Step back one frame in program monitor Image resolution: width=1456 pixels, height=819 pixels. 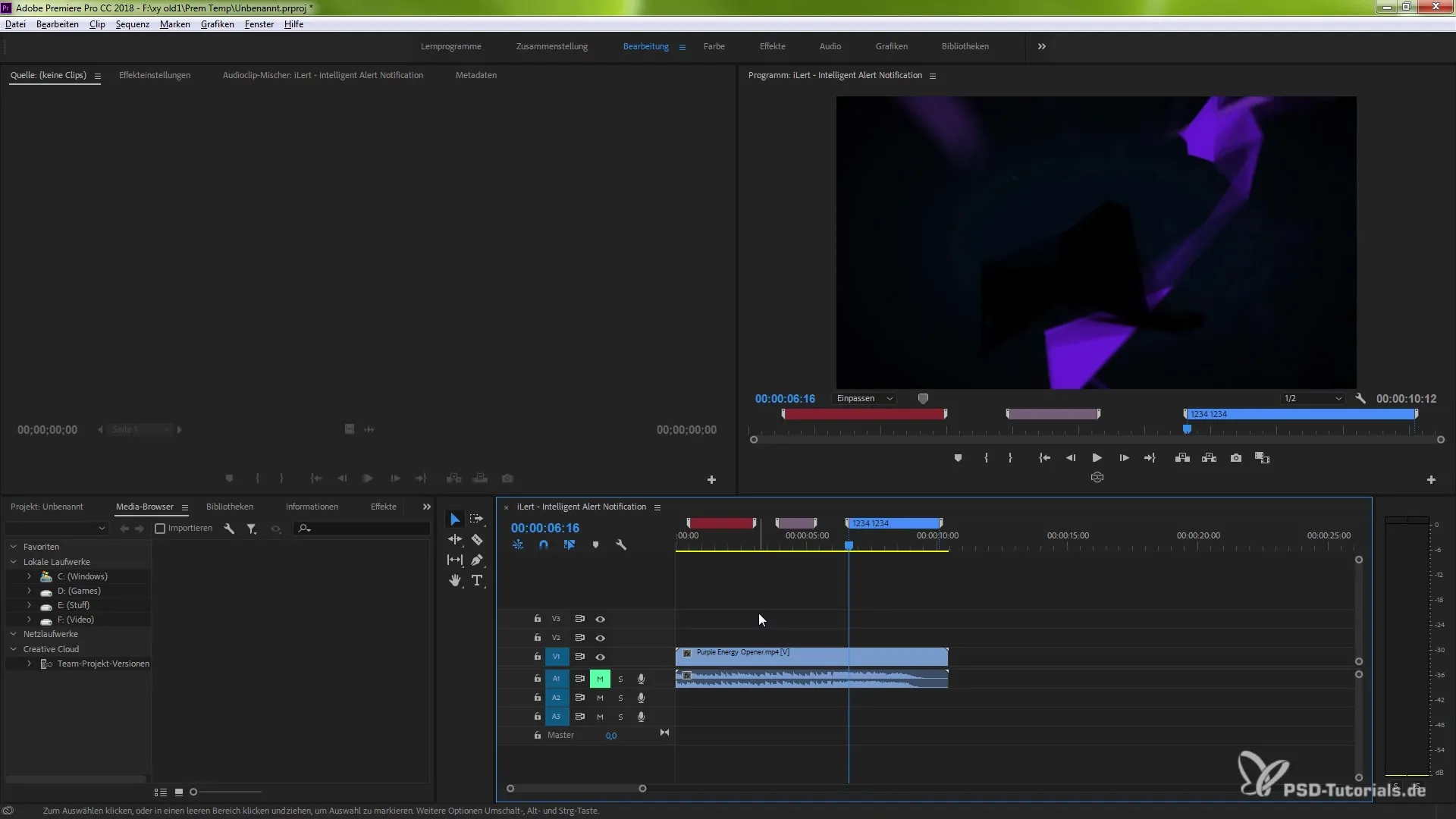pyautogui.click(x=1071, y=458)
